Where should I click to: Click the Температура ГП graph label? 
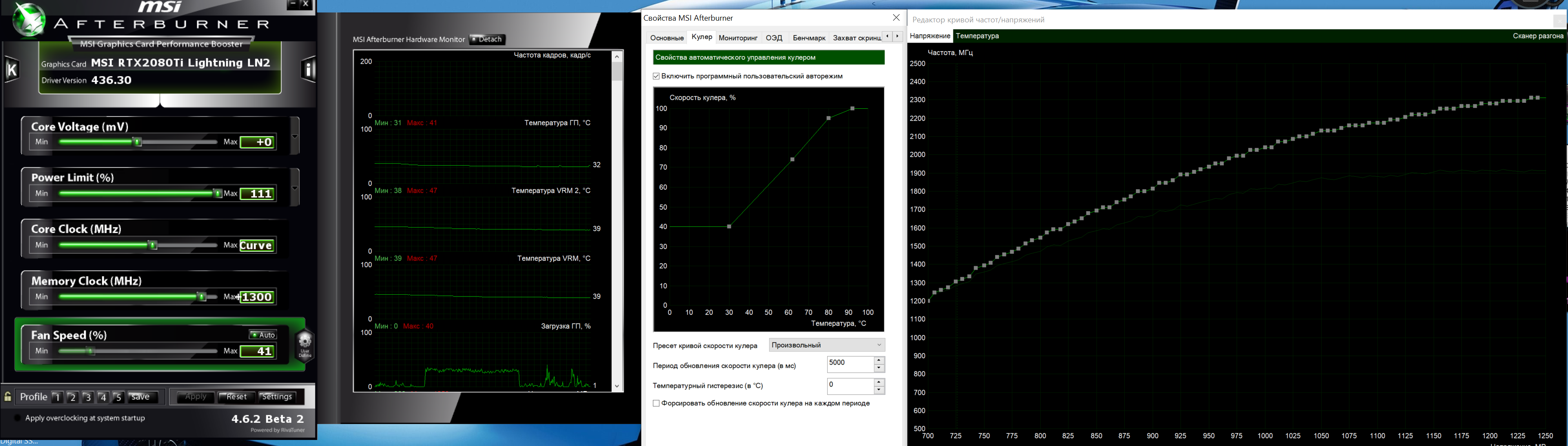coord(557,123)
